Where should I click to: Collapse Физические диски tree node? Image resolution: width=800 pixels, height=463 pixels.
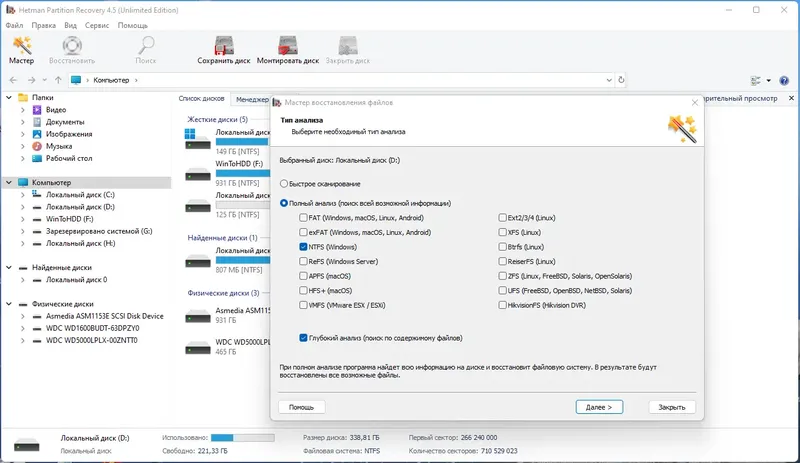[x=9, y=304]
